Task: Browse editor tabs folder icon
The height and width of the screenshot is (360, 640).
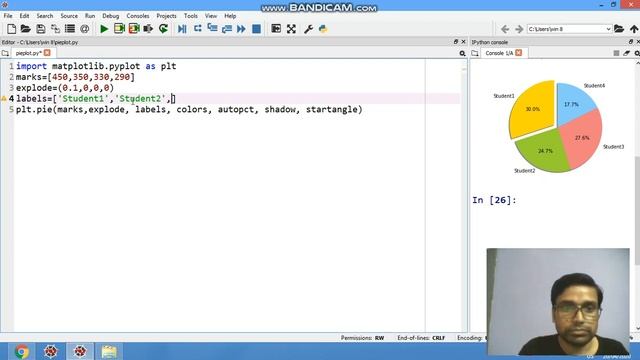Action: pyautogui.click(x=5, y=53)
